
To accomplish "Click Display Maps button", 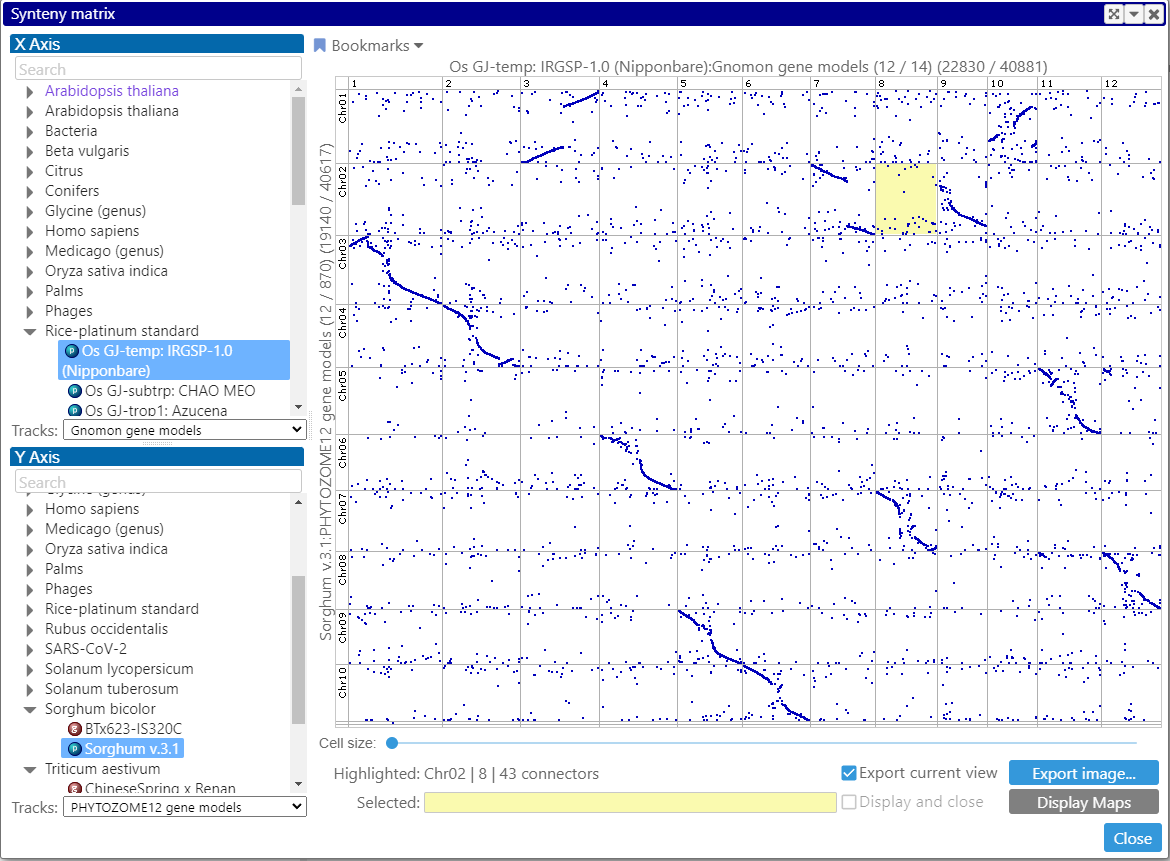I will tap(1083, 802).
